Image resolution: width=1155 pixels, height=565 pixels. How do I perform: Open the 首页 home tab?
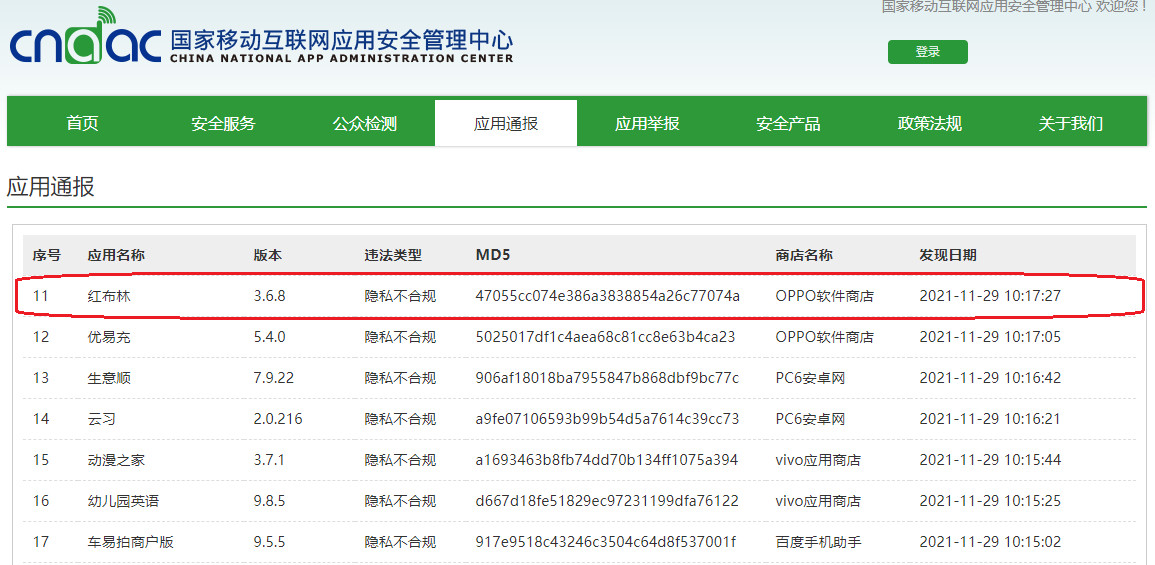(82, 123)
